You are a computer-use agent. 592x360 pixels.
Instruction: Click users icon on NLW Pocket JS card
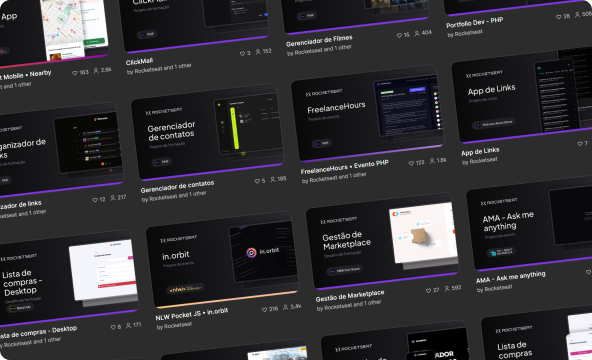(x=286, y=307)
